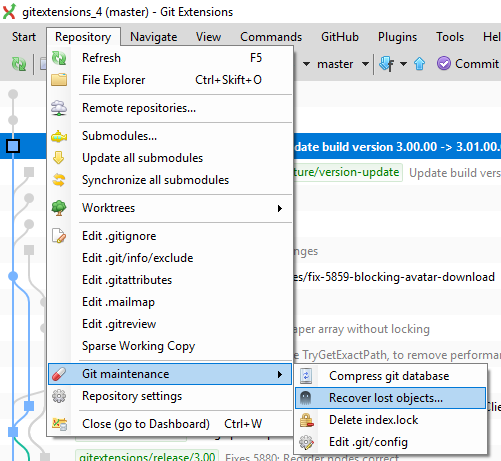Open the master branch dropdown arrow

[x=365, y=64]
